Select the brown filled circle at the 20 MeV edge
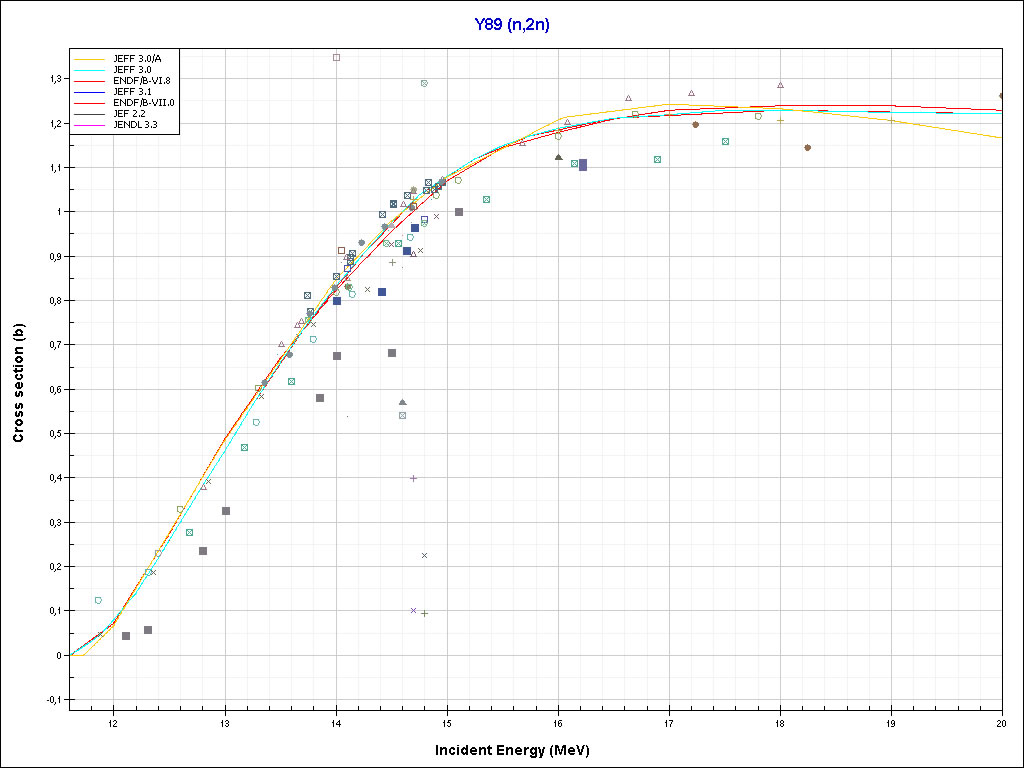Screen dimensions: 1024x768 click(1001, 96)
